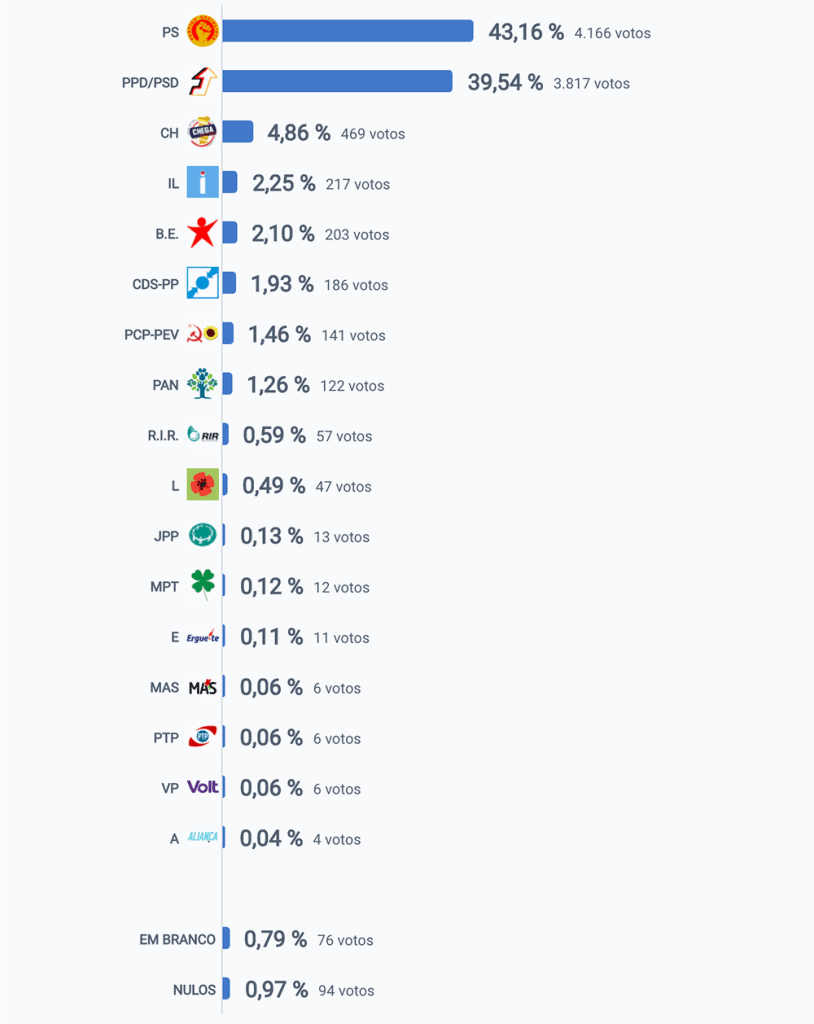Click the PPD/PSD 39,54 % bar
The image size is (814, 1024).
(x=337, y=82)
